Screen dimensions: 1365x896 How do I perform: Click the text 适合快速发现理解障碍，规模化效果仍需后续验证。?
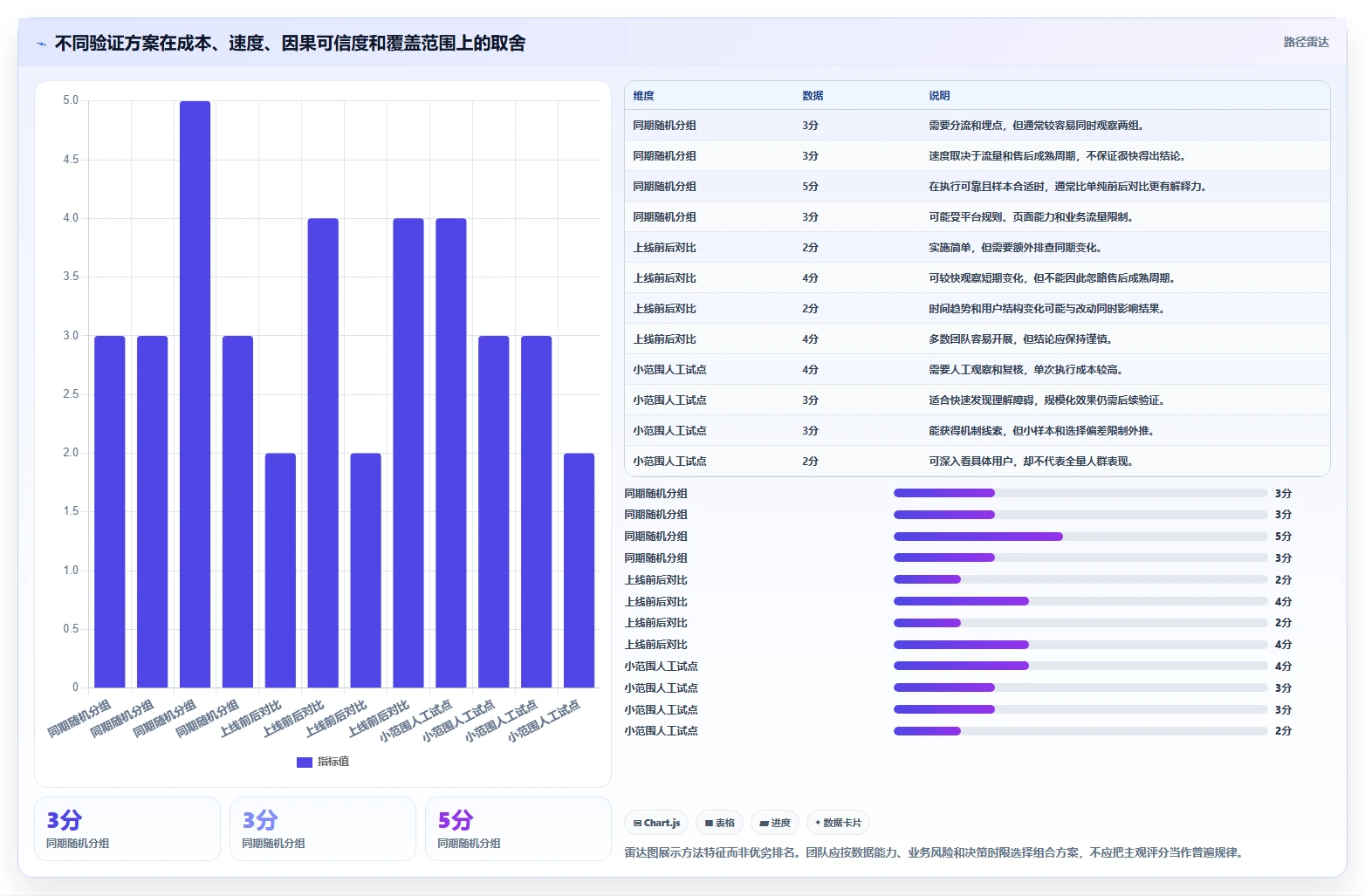1046,400
